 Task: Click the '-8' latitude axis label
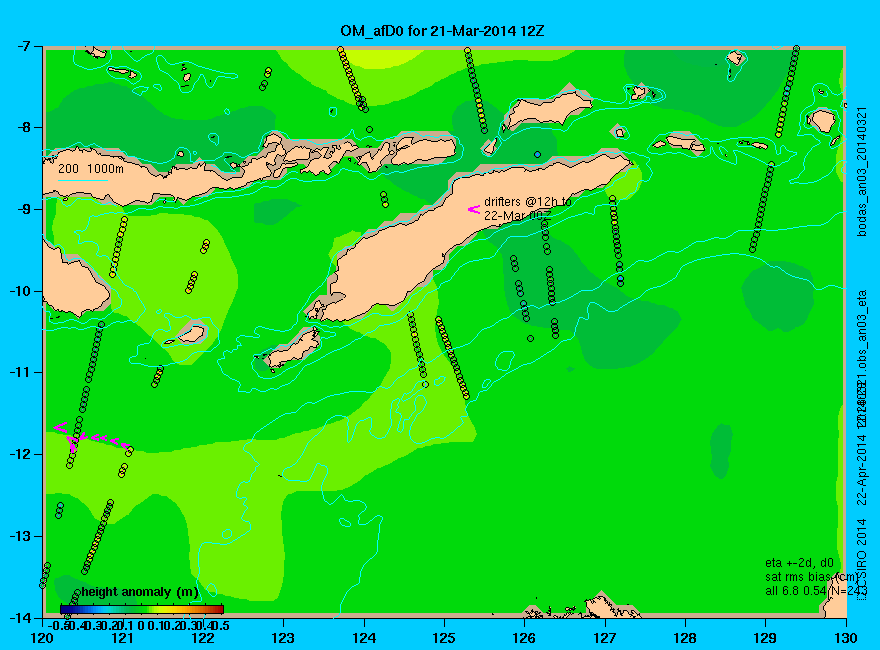tap(25, 127)
